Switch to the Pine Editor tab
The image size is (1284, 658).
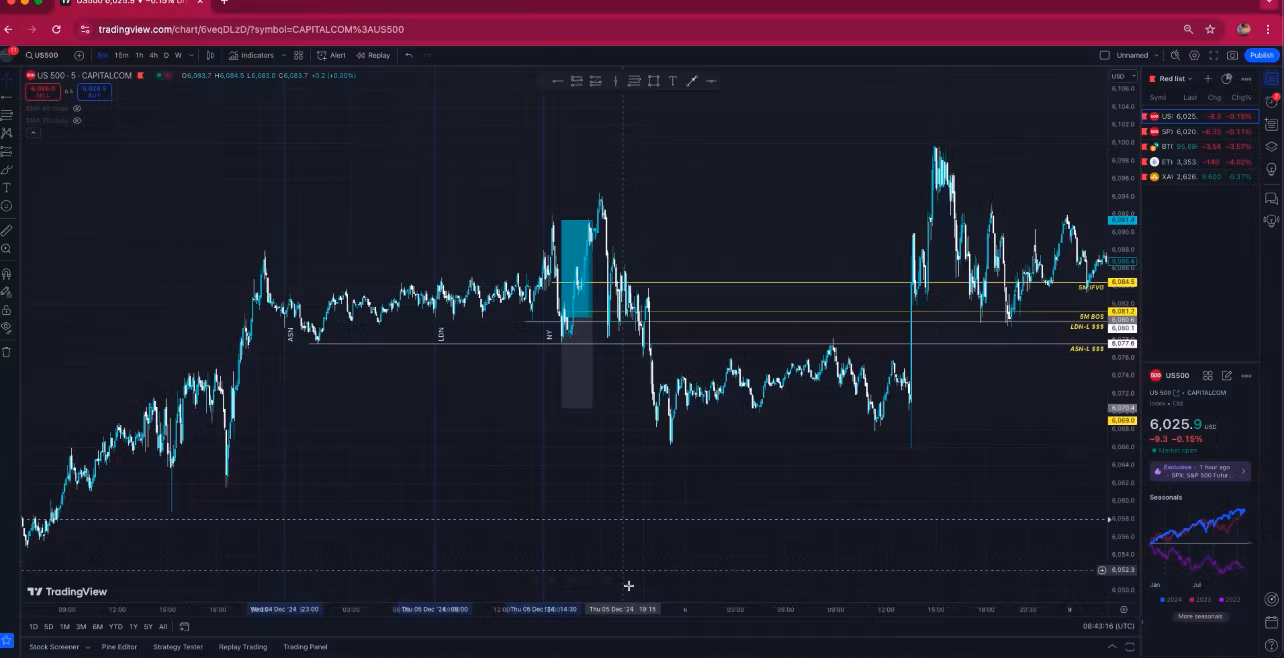(x=119, y=647)
